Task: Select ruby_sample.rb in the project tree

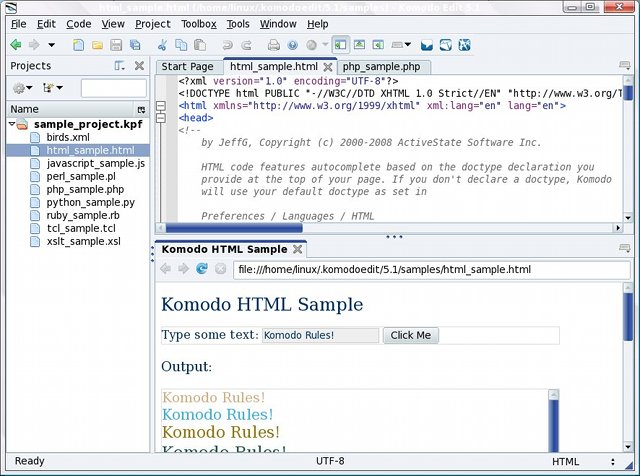Action: (83, 216)
